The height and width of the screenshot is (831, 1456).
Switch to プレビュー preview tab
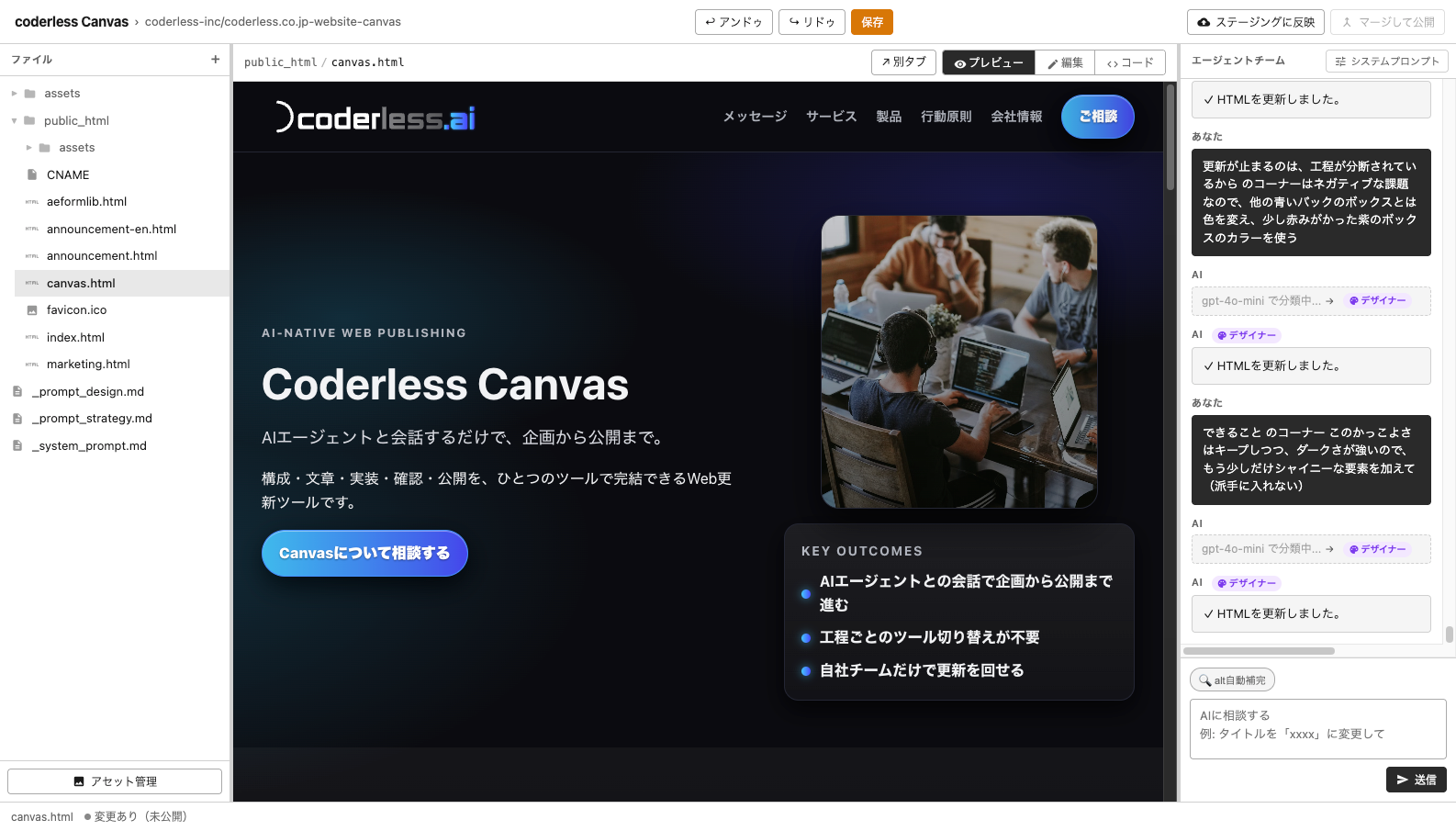[x=989, y=62]
